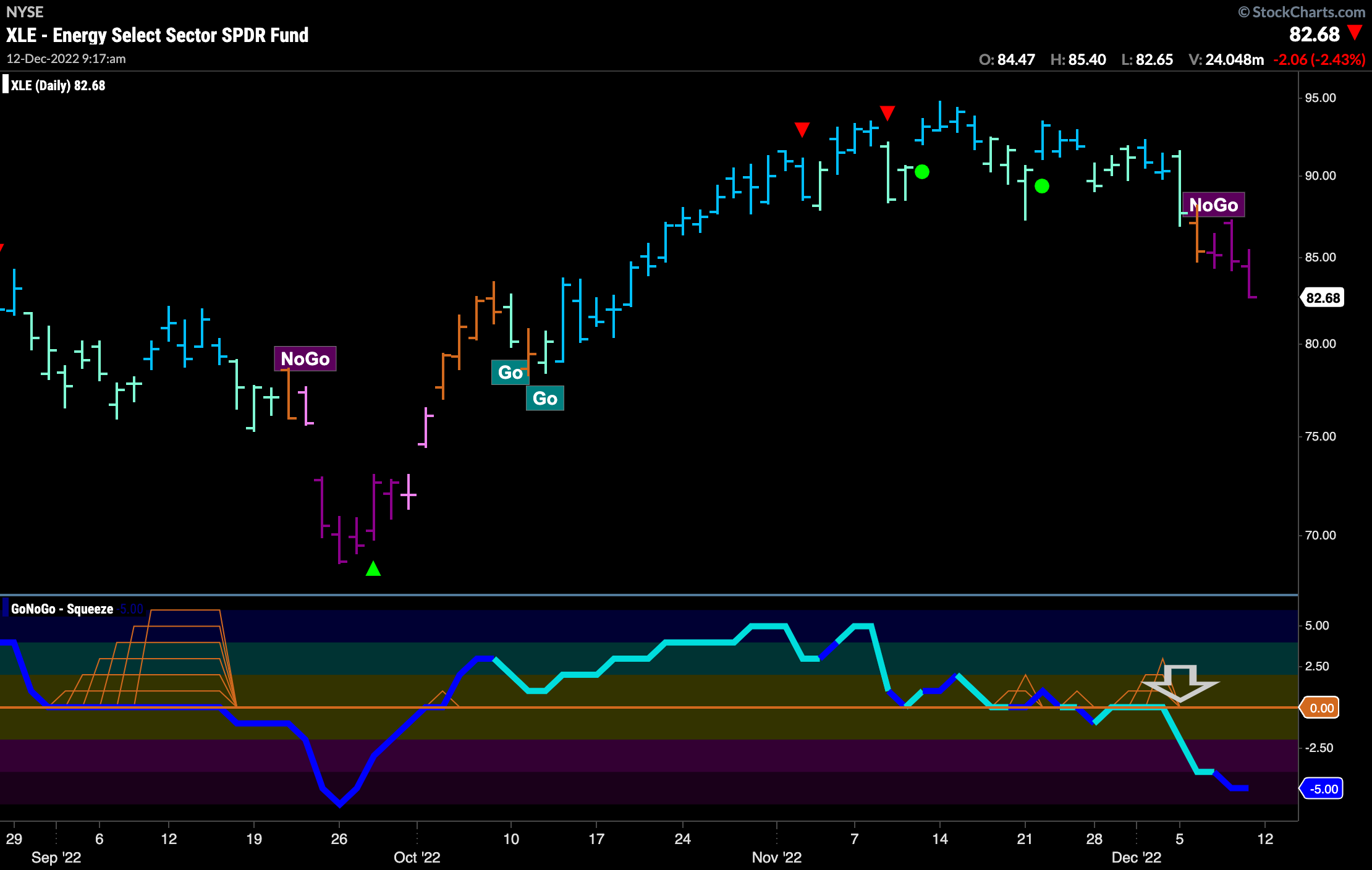The width and height of the screenshot is (1372, 870).
Task: Click the green circle near Nov 22
Action: click(x=1042, y=186)
